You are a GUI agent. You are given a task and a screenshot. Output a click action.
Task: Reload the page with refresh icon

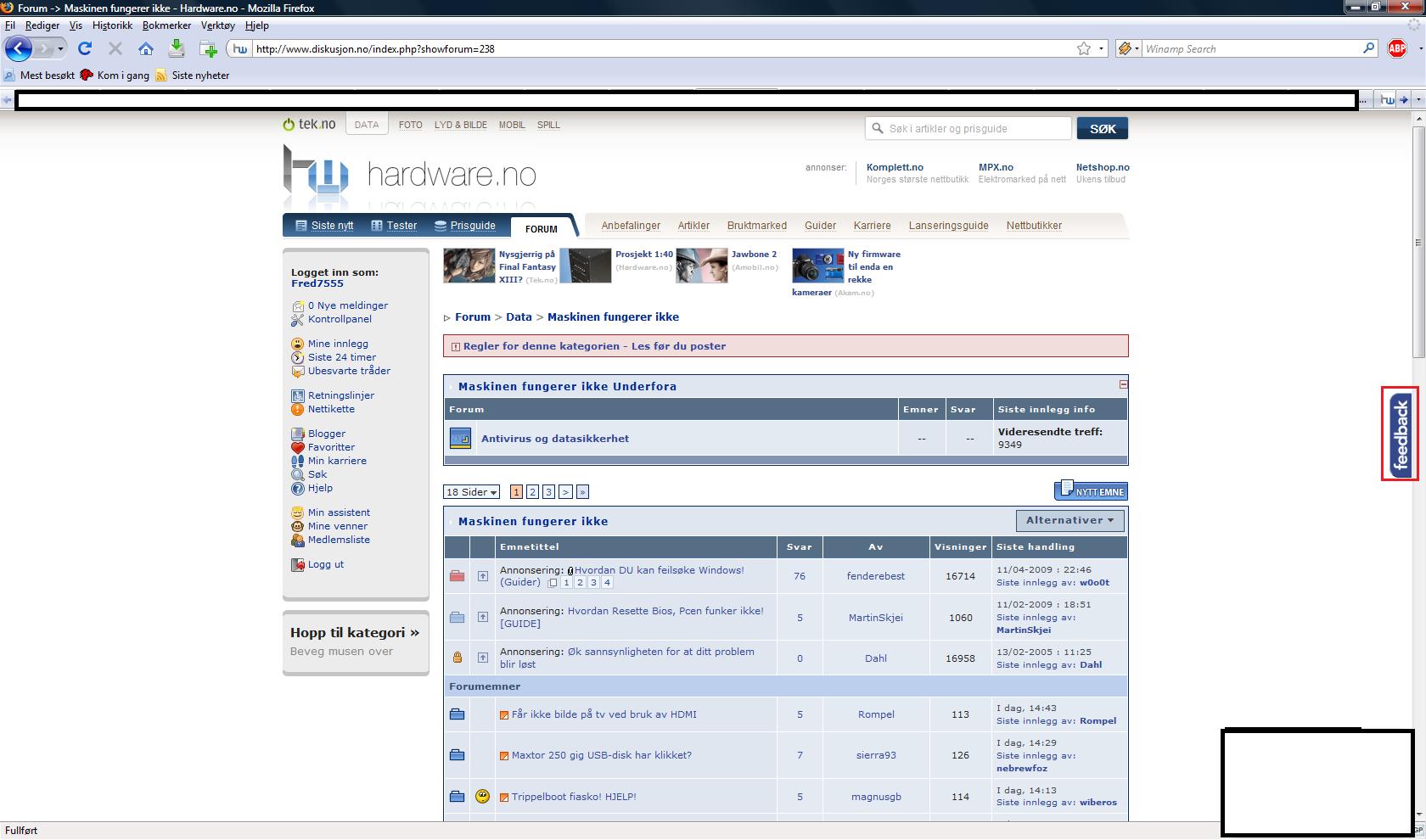click(x=85, y=48)
